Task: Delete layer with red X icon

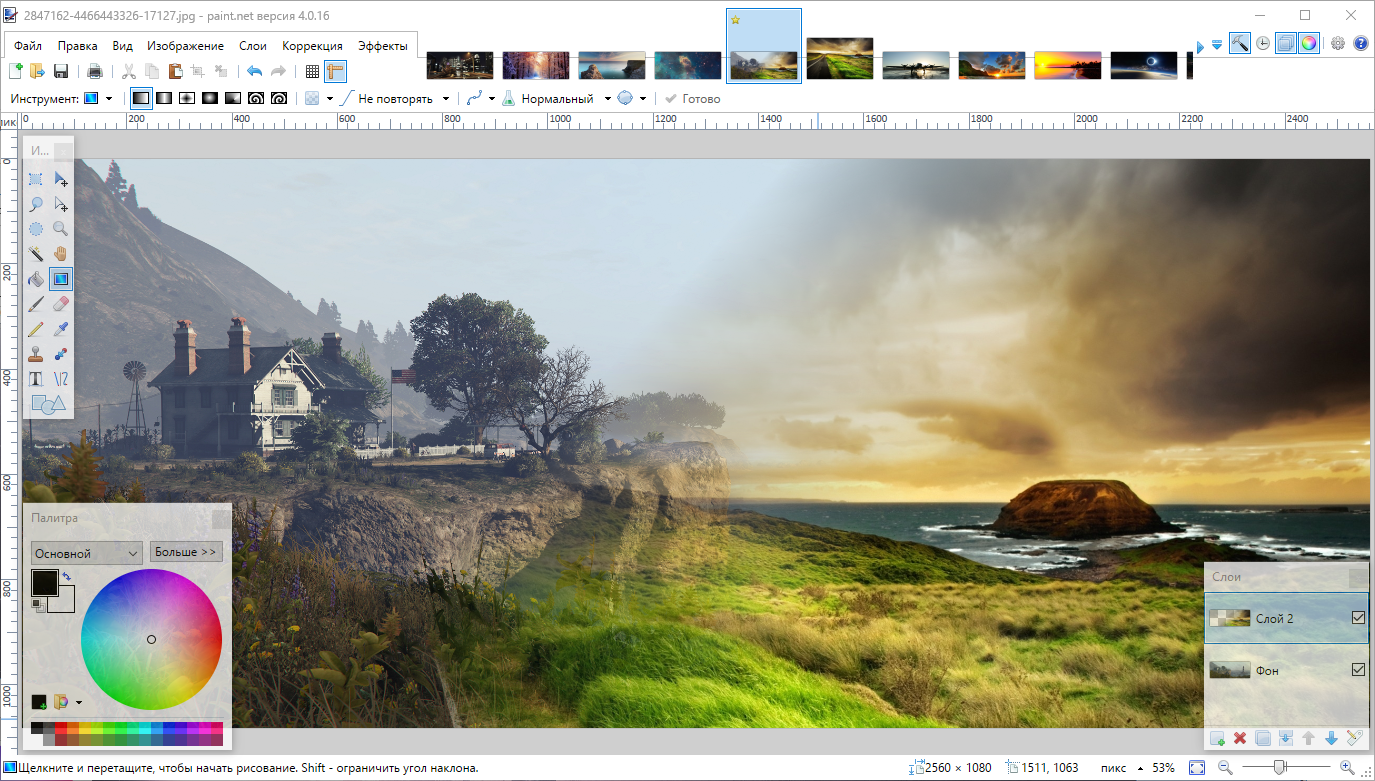Action: pyautogui.click(x=1240, y=738)
